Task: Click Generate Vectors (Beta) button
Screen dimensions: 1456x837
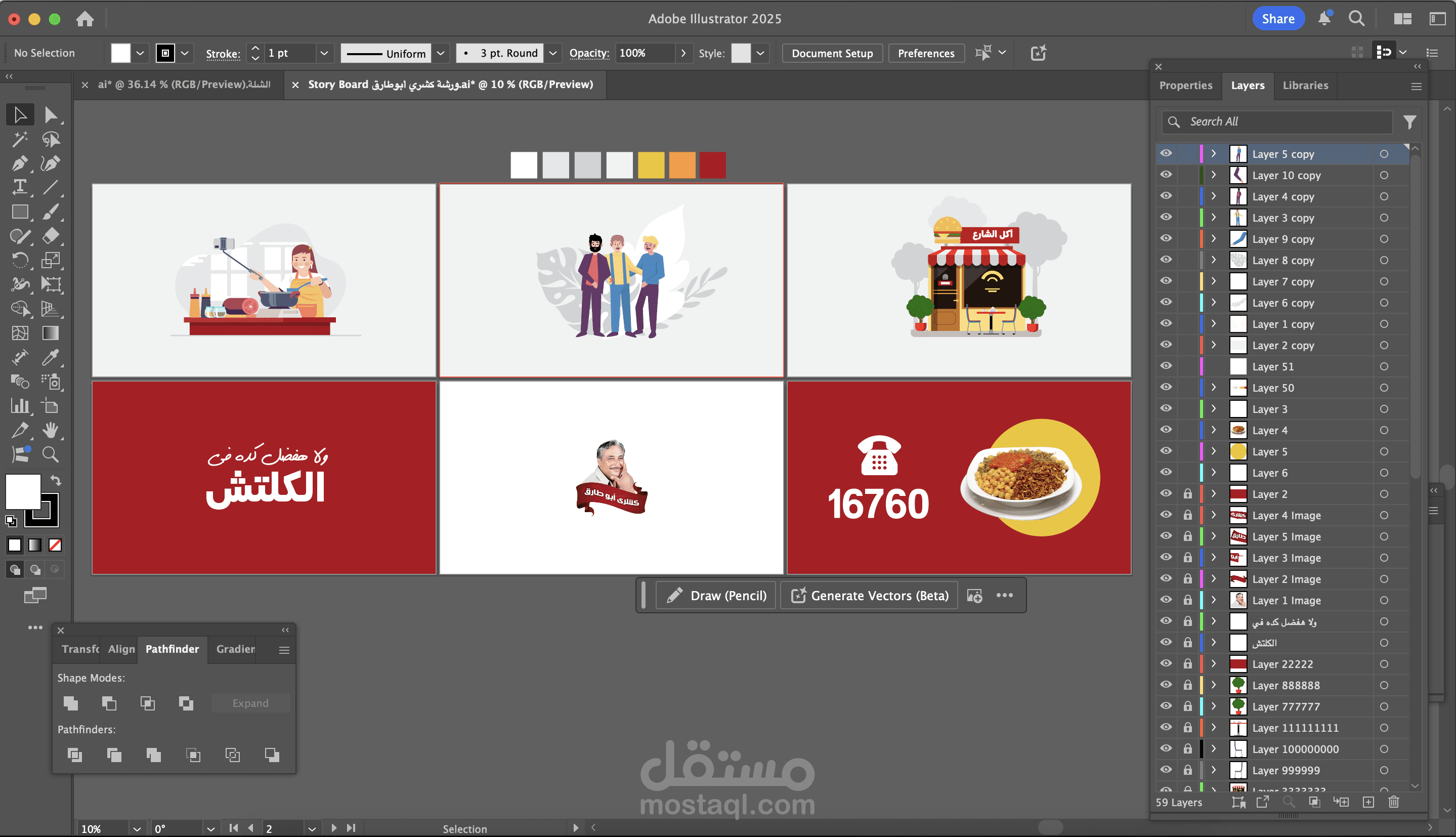Action: [x=869, y=596]
